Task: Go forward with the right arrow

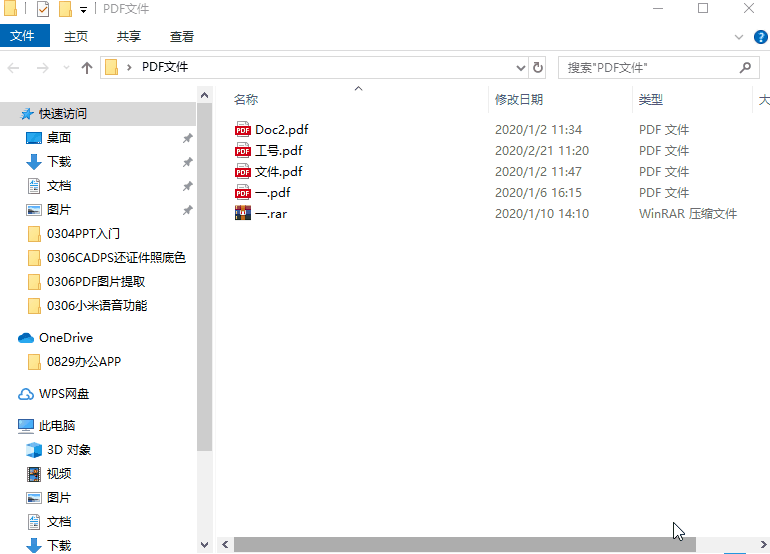Action: 43,67
